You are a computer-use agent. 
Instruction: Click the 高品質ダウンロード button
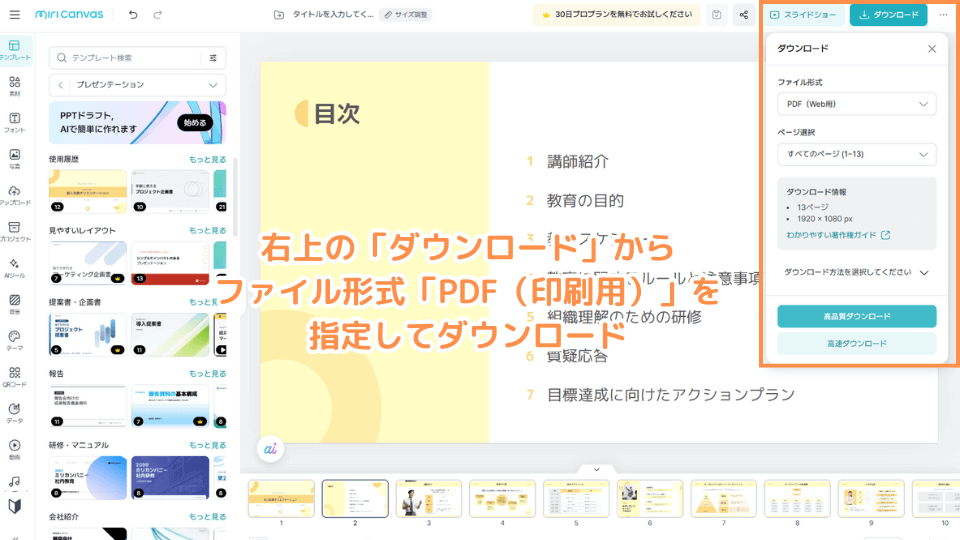[857, 317]
